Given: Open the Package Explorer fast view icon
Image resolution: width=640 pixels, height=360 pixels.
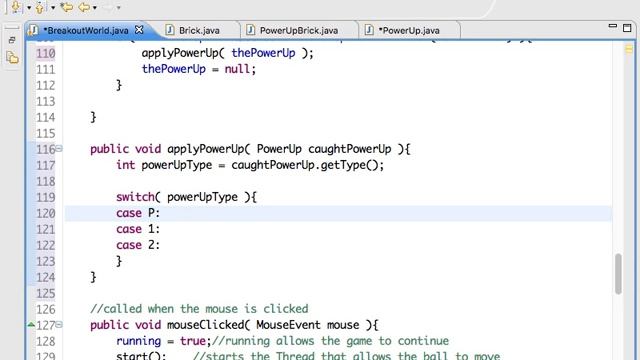Looking at the screenshot, I should (12, 58).
